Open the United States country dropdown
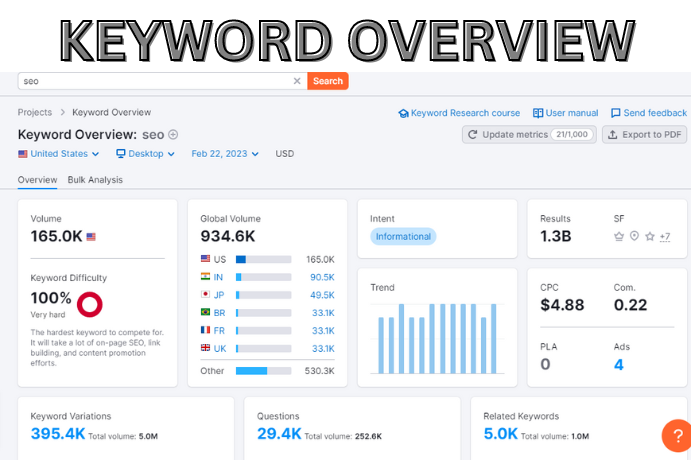692x461 pixels. pyautogui.click(x=59, y=154)
